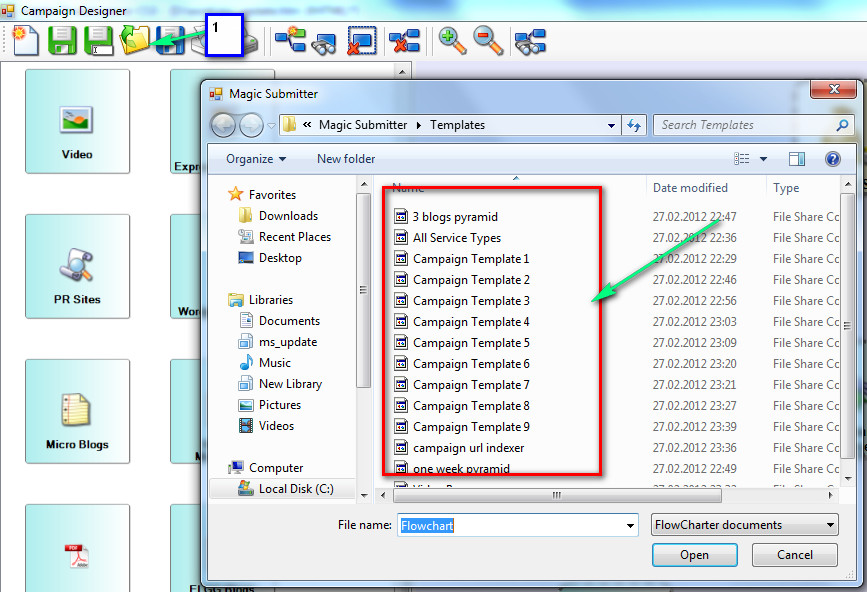Change view with the view icon
This screenshot has height=592, width=867.
click(x=741, y=159)
